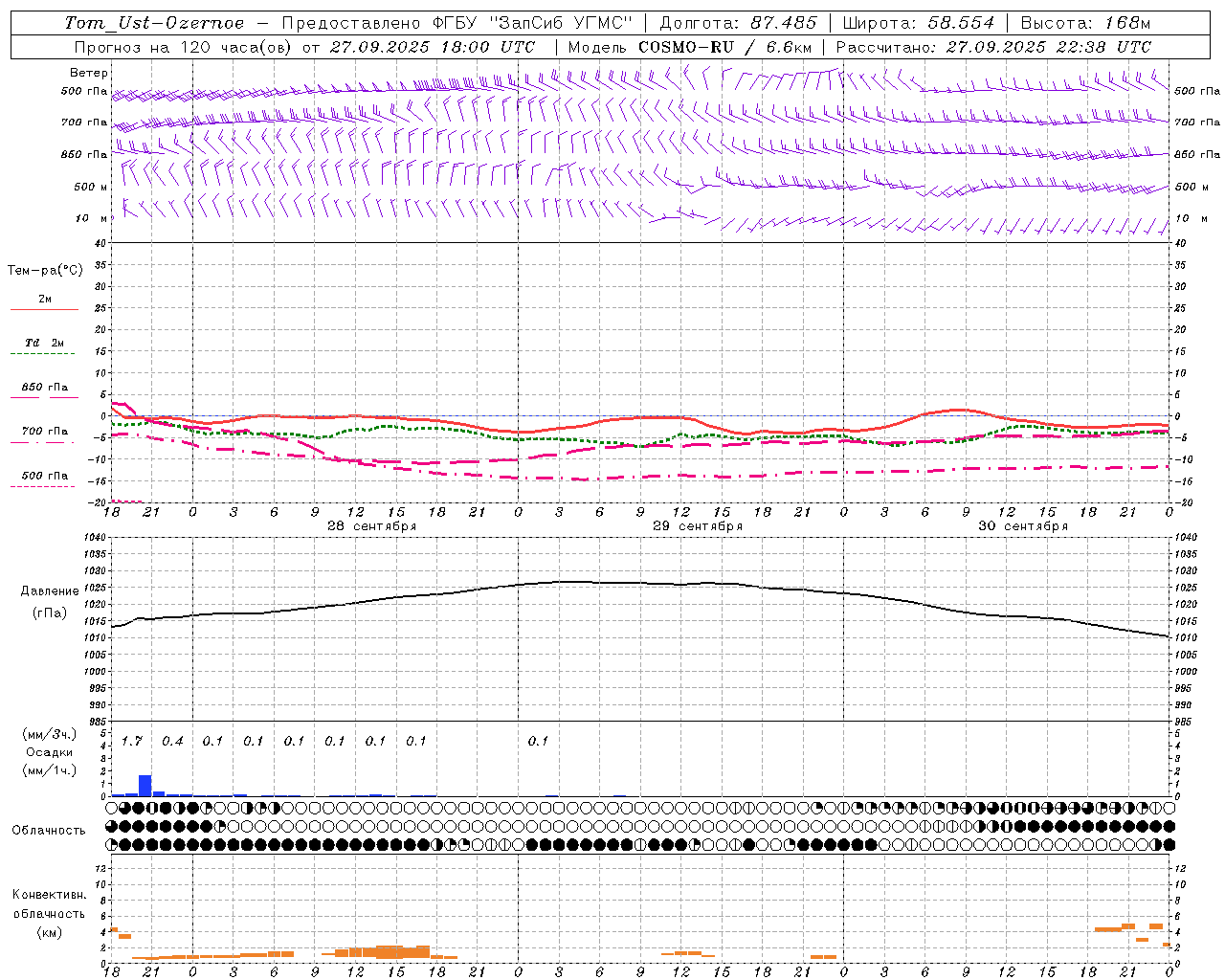Viewport: 1225px width, 980px height.
Task: Select the 30 сентября date label
Action: (1022, 526)
